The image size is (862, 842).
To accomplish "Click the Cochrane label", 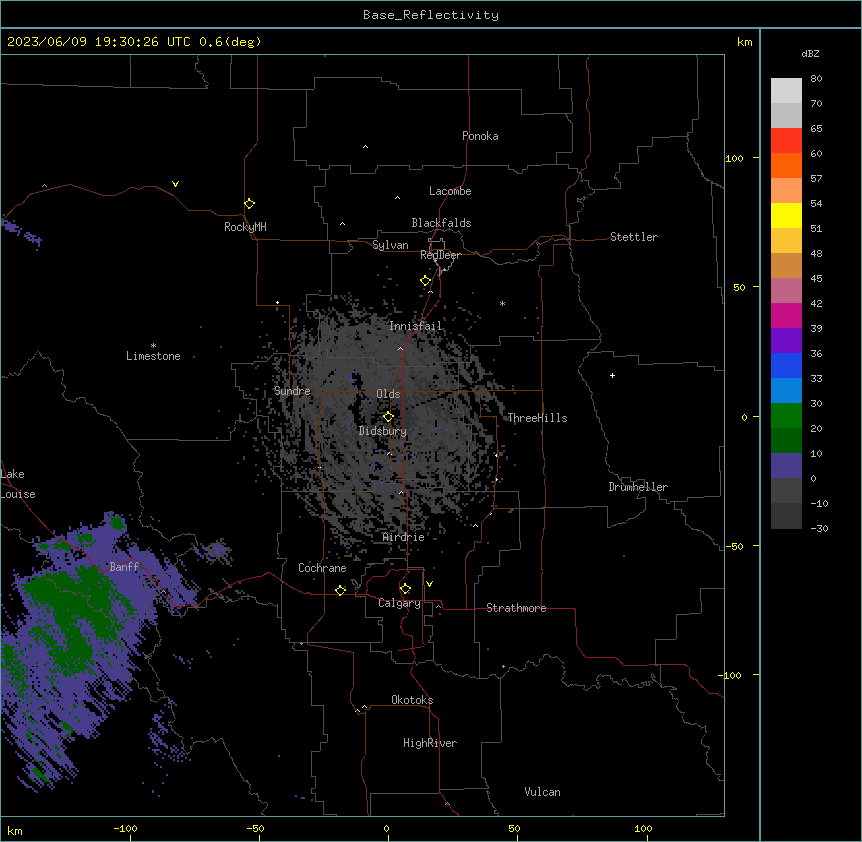I will pyautogui.click(x=322, y=568).
